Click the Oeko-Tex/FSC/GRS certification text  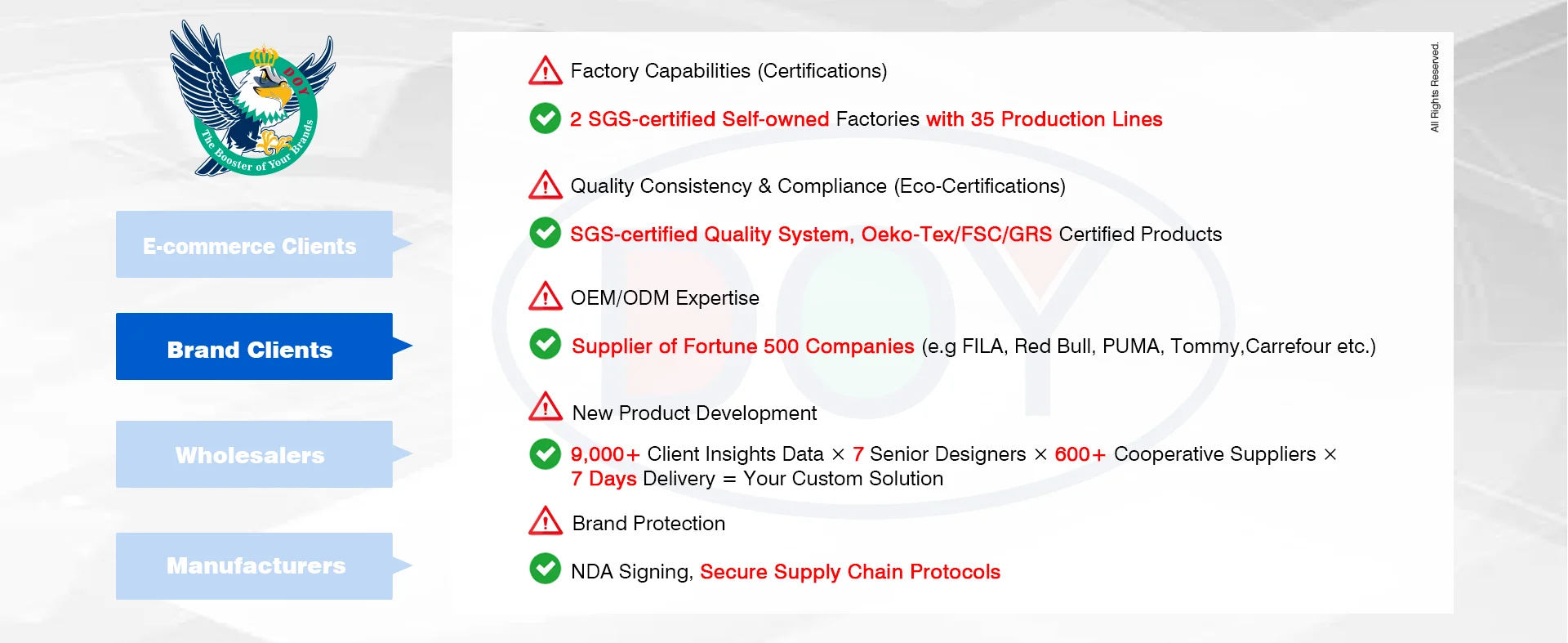coord(956,234)
